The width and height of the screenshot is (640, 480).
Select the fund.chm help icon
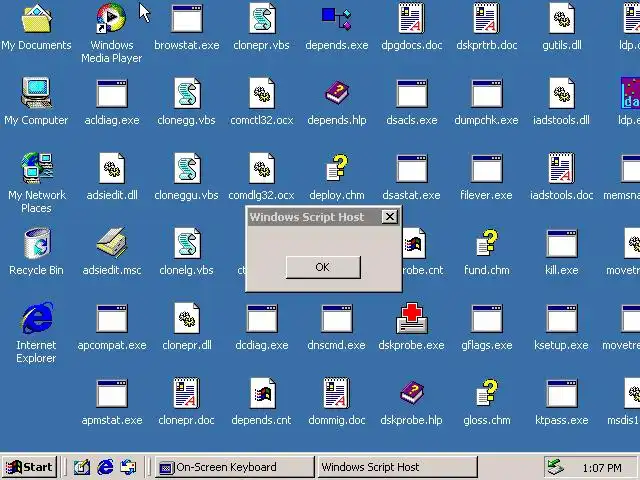487,242
